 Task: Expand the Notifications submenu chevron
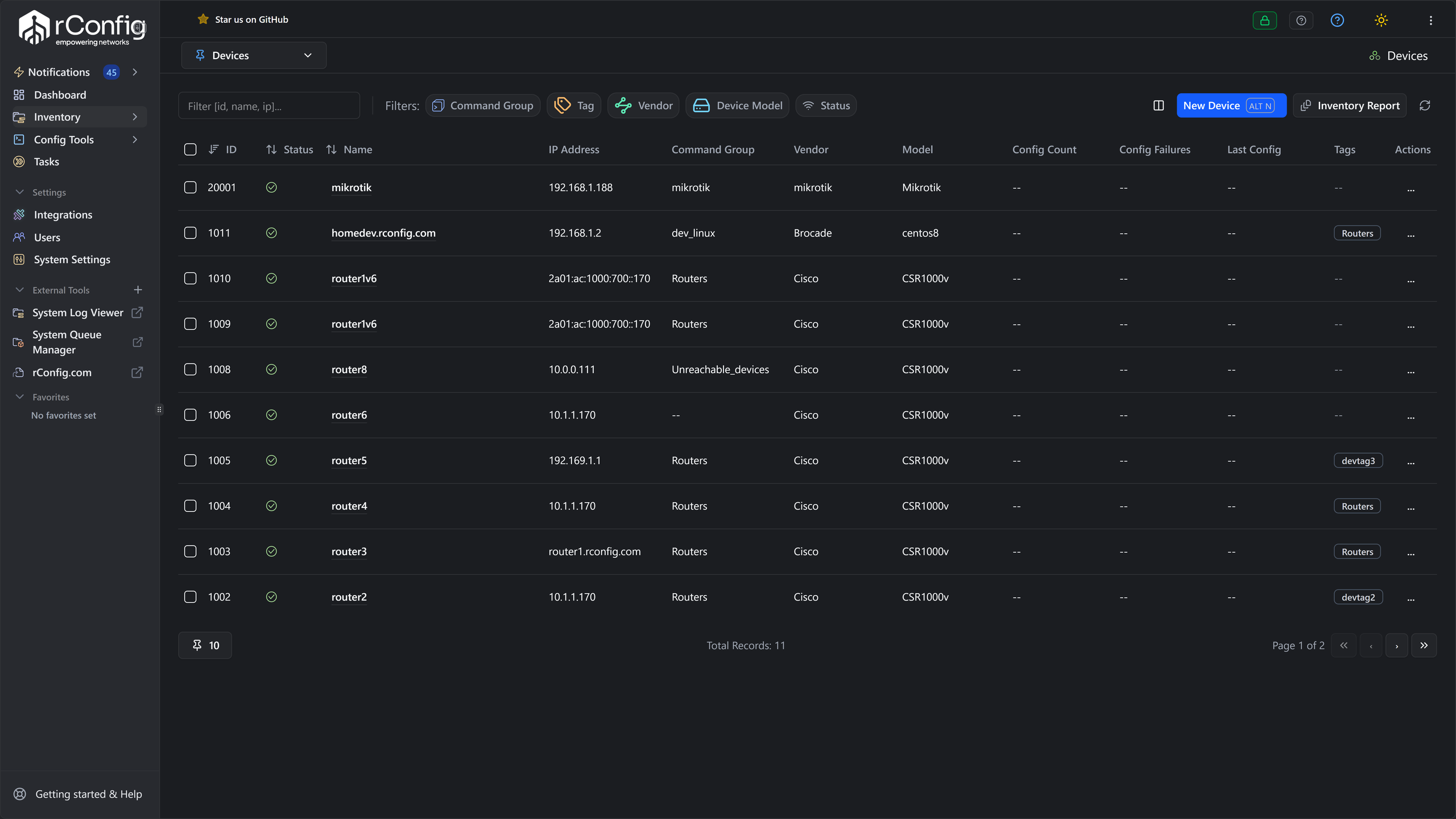(x=135, y=72)
